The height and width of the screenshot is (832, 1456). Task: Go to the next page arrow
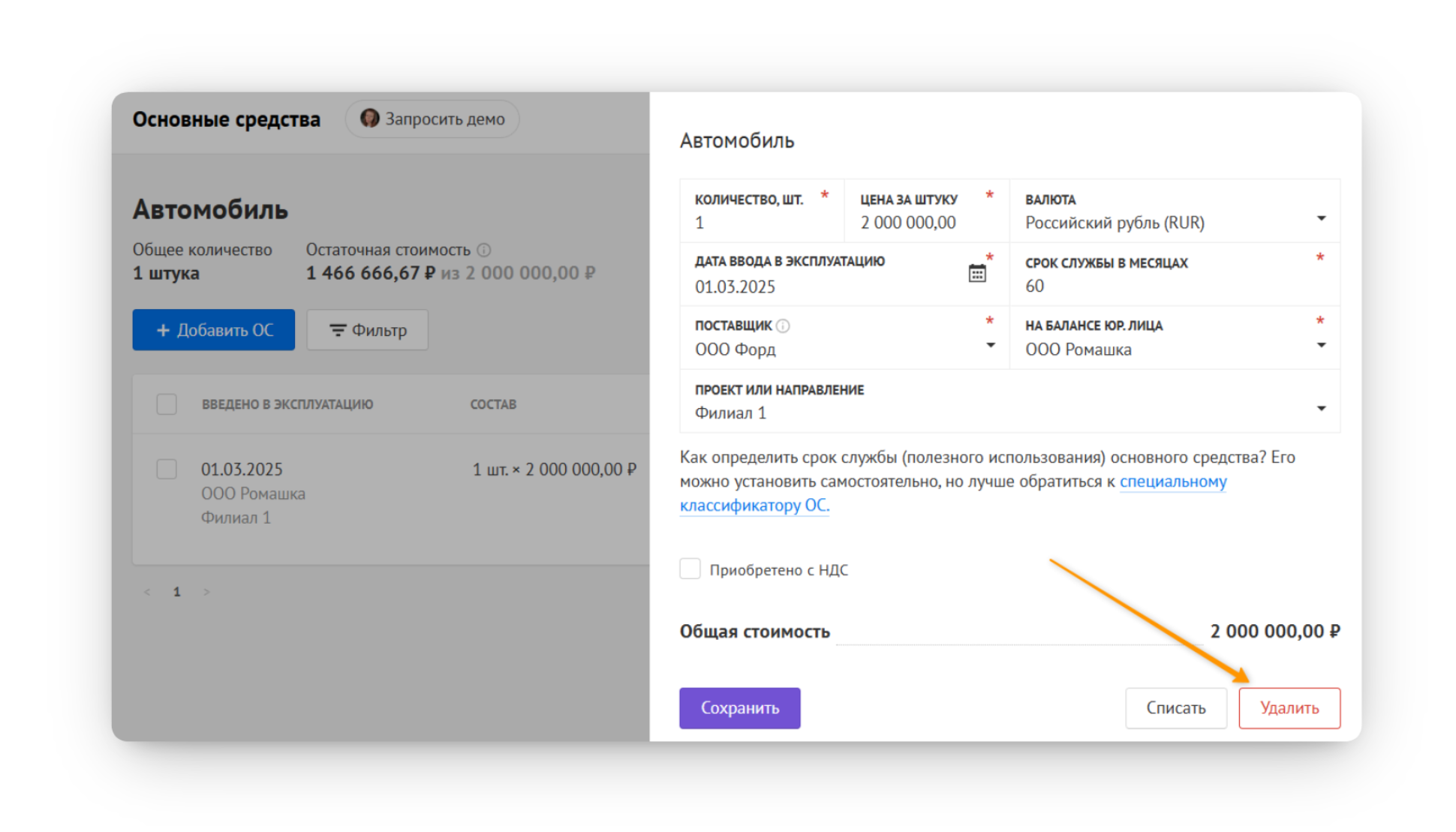pos(206,592)
